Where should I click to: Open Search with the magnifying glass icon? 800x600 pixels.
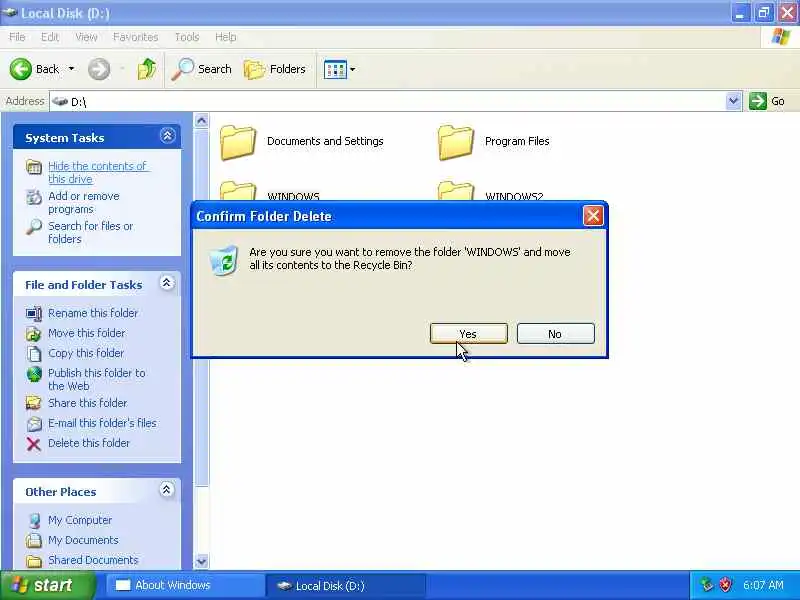pyautogui.click(x=182, y=69)
